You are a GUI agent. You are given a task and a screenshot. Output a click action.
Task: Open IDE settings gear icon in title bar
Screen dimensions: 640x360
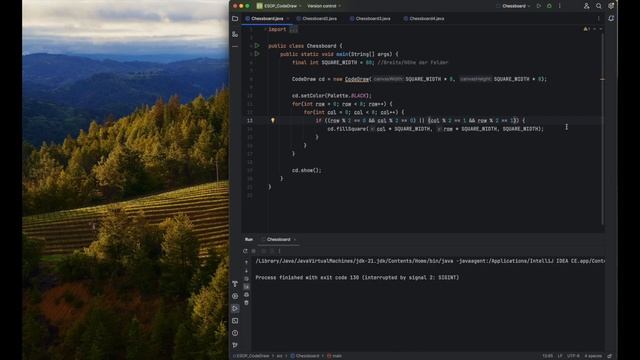[611, 6]
